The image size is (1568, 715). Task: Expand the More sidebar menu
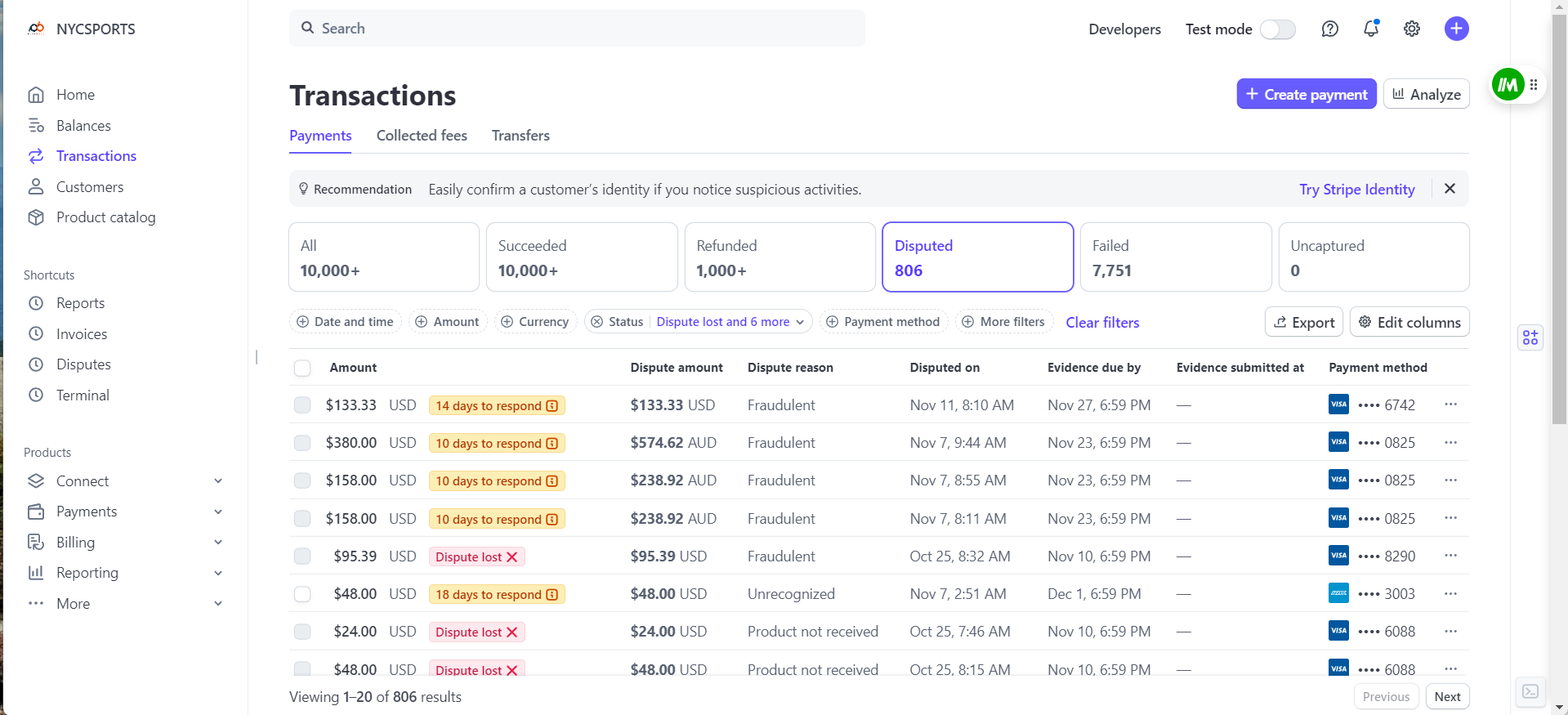218,604
